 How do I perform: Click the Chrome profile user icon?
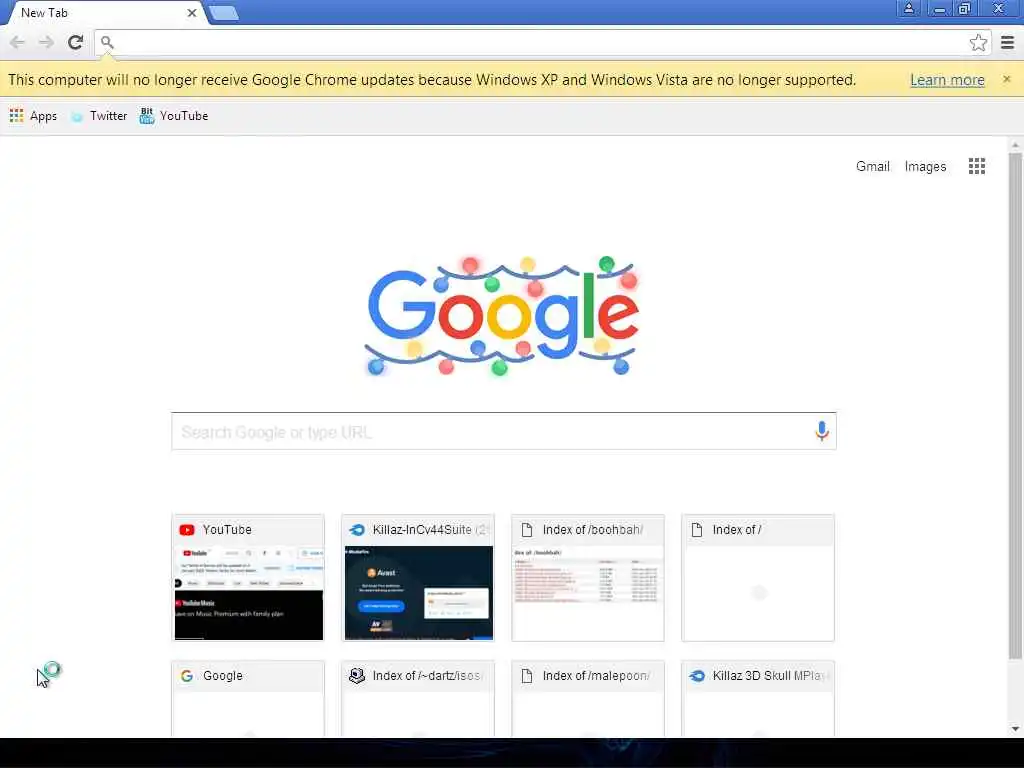coord(908,8)
